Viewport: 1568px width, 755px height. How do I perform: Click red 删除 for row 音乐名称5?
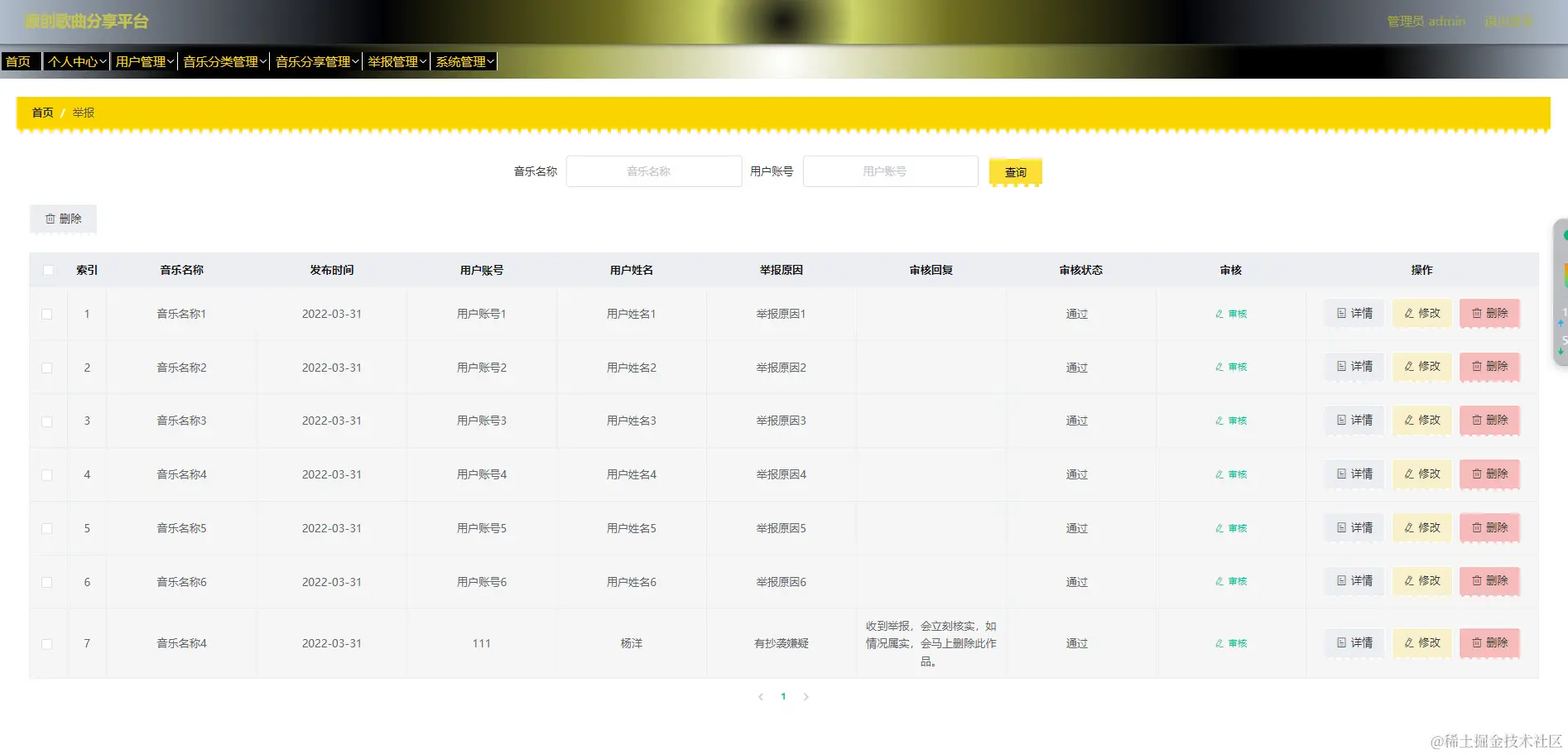(x=1489, y=527)
